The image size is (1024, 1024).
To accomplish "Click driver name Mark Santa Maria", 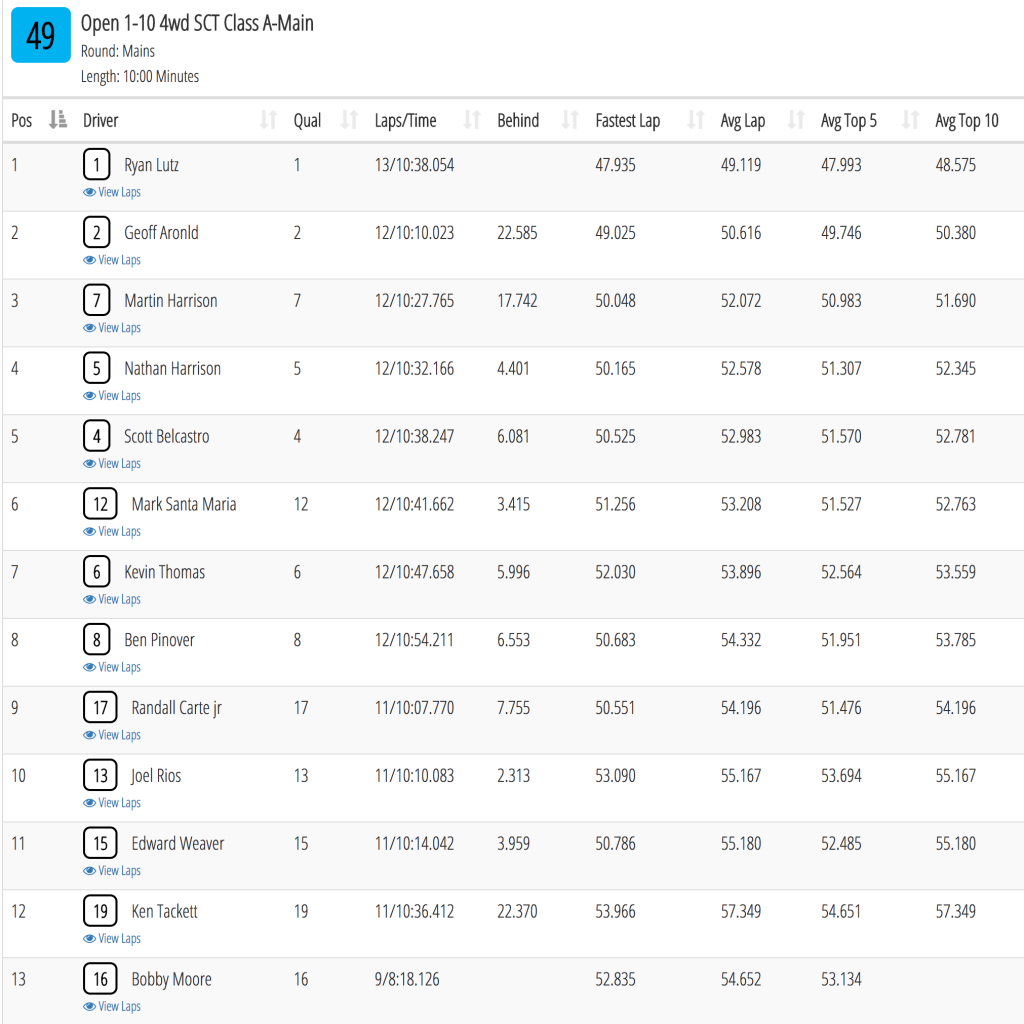I will (184, 505).
